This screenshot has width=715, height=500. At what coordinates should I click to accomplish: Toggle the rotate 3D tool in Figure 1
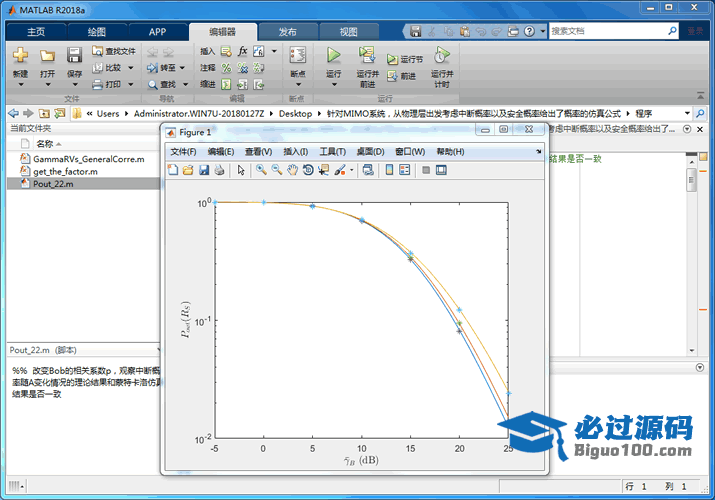coord(308,170)
